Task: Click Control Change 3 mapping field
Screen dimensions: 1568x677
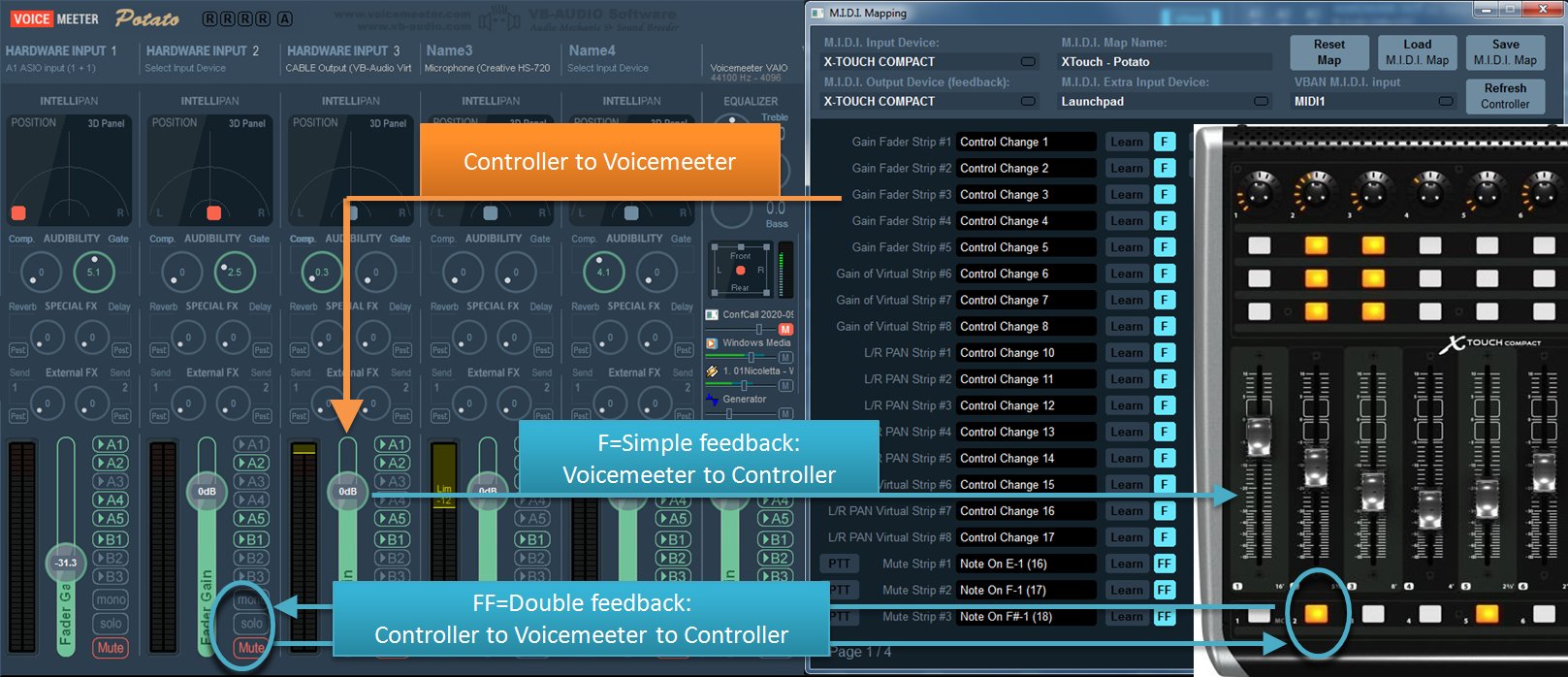Action: (1027, 195)
